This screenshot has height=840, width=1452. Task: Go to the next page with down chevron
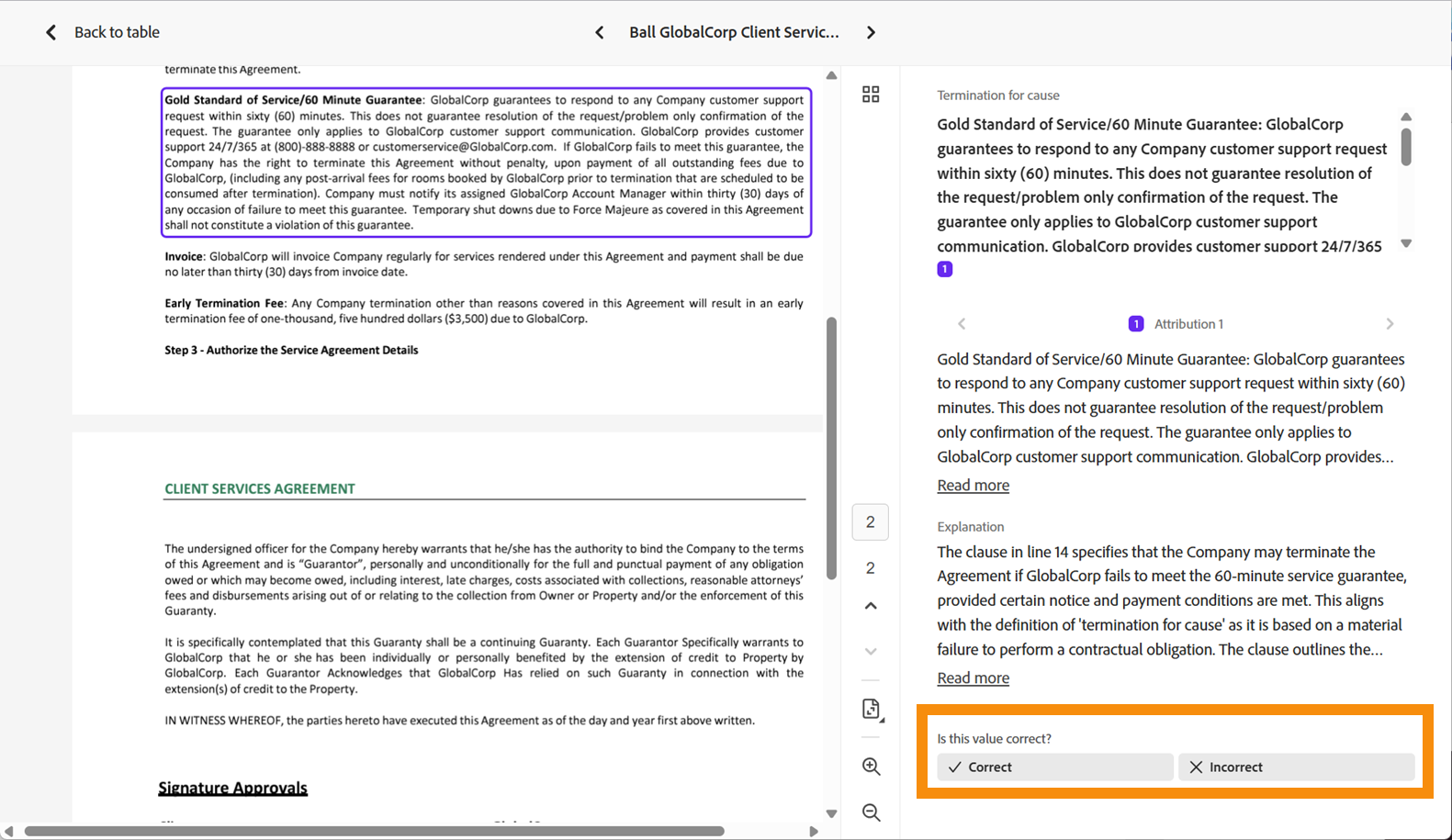coord(871,651)
